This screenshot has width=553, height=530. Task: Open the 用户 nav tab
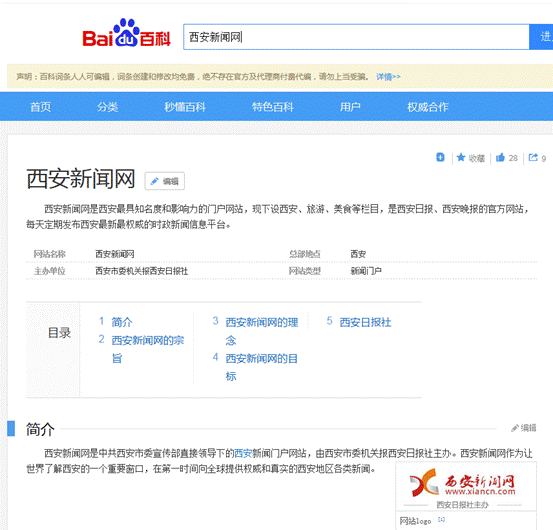click(350, 106)
